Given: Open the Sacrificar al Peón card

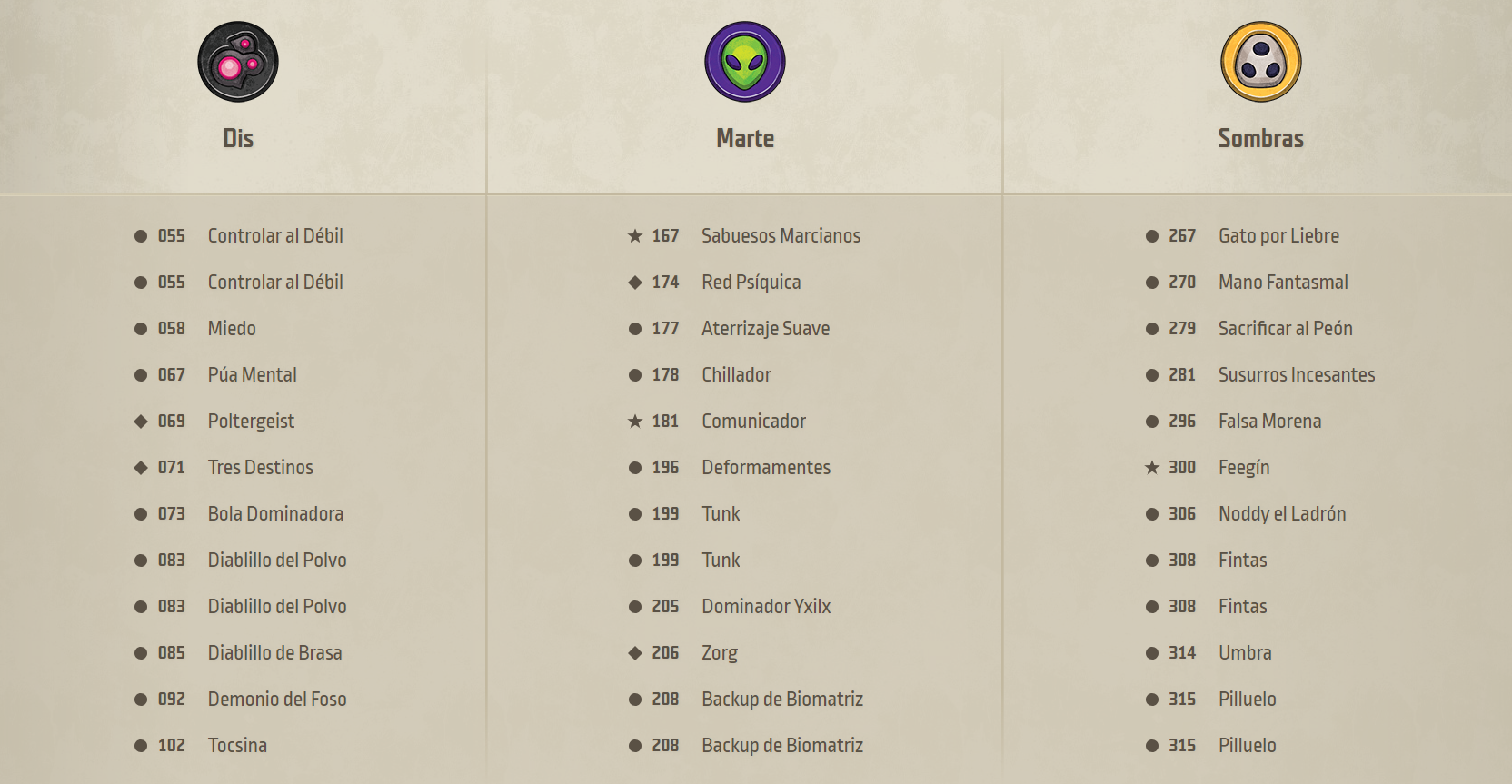Looking at the screenshot, I should tap(1286, 328).
